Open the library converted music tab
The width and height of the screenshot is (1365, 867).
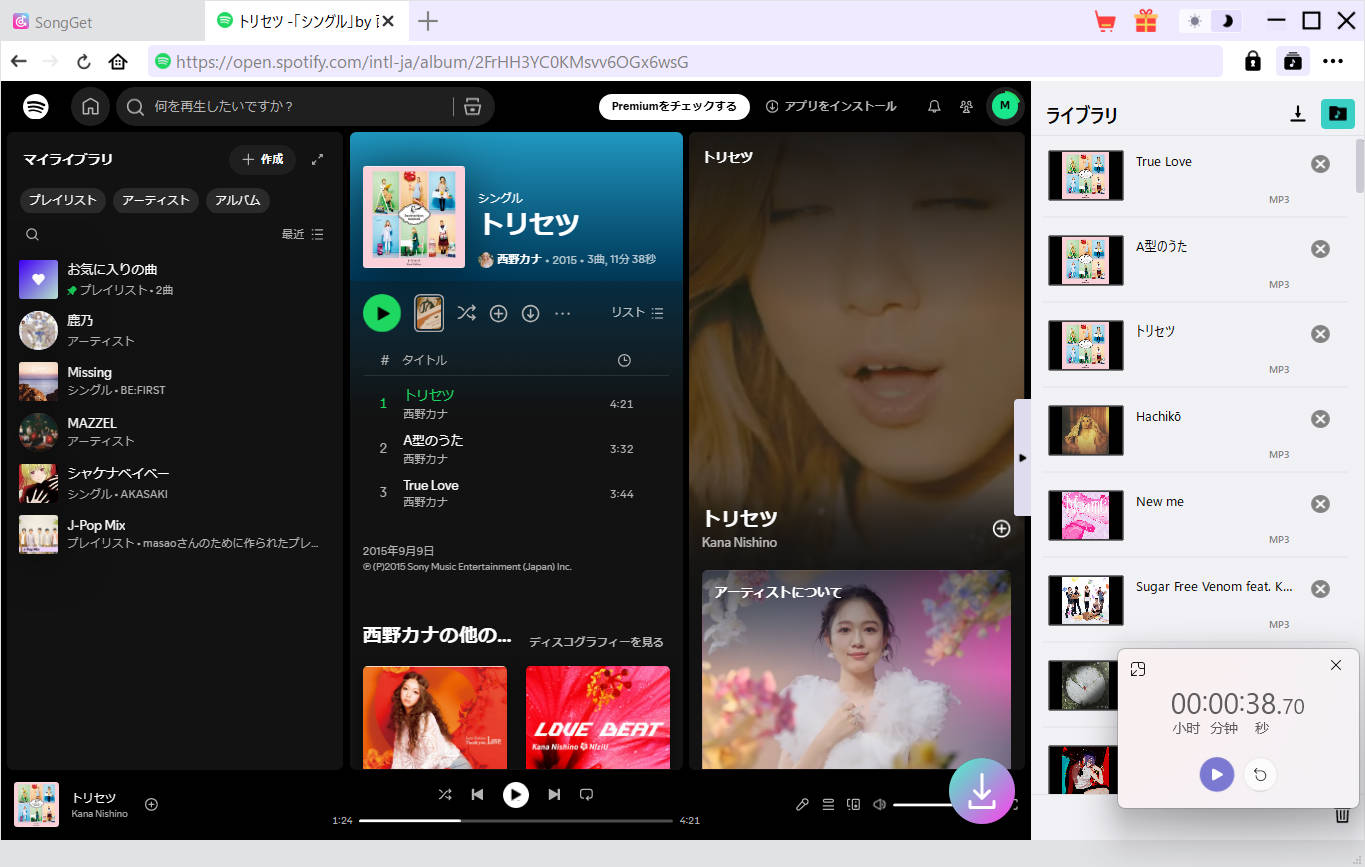click(x=1338, y=114)
